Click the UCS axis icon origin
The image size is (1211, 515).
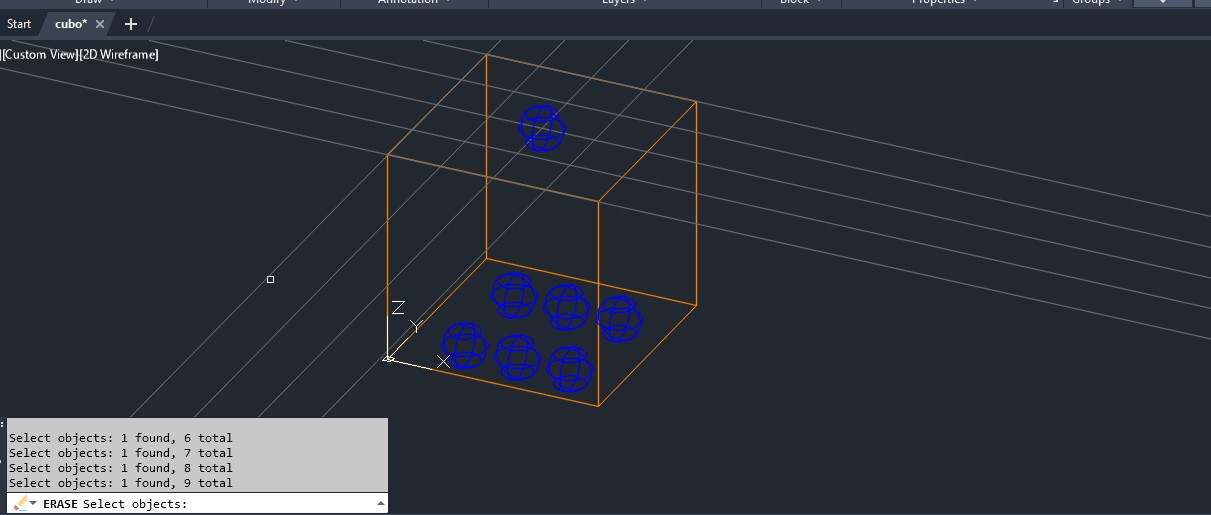tap(388, 358)
